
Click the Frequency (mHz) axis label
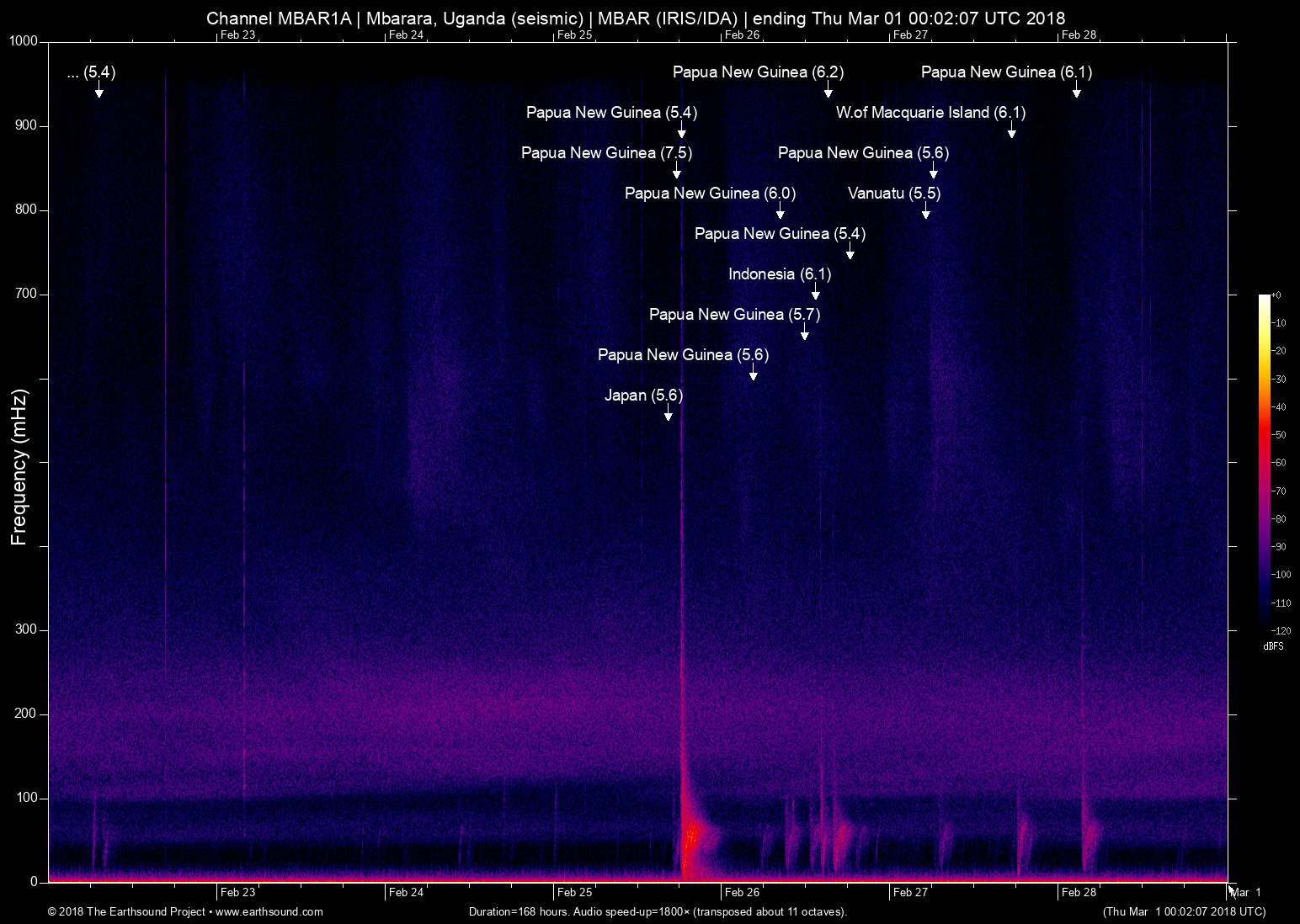[x=19, y=467]
